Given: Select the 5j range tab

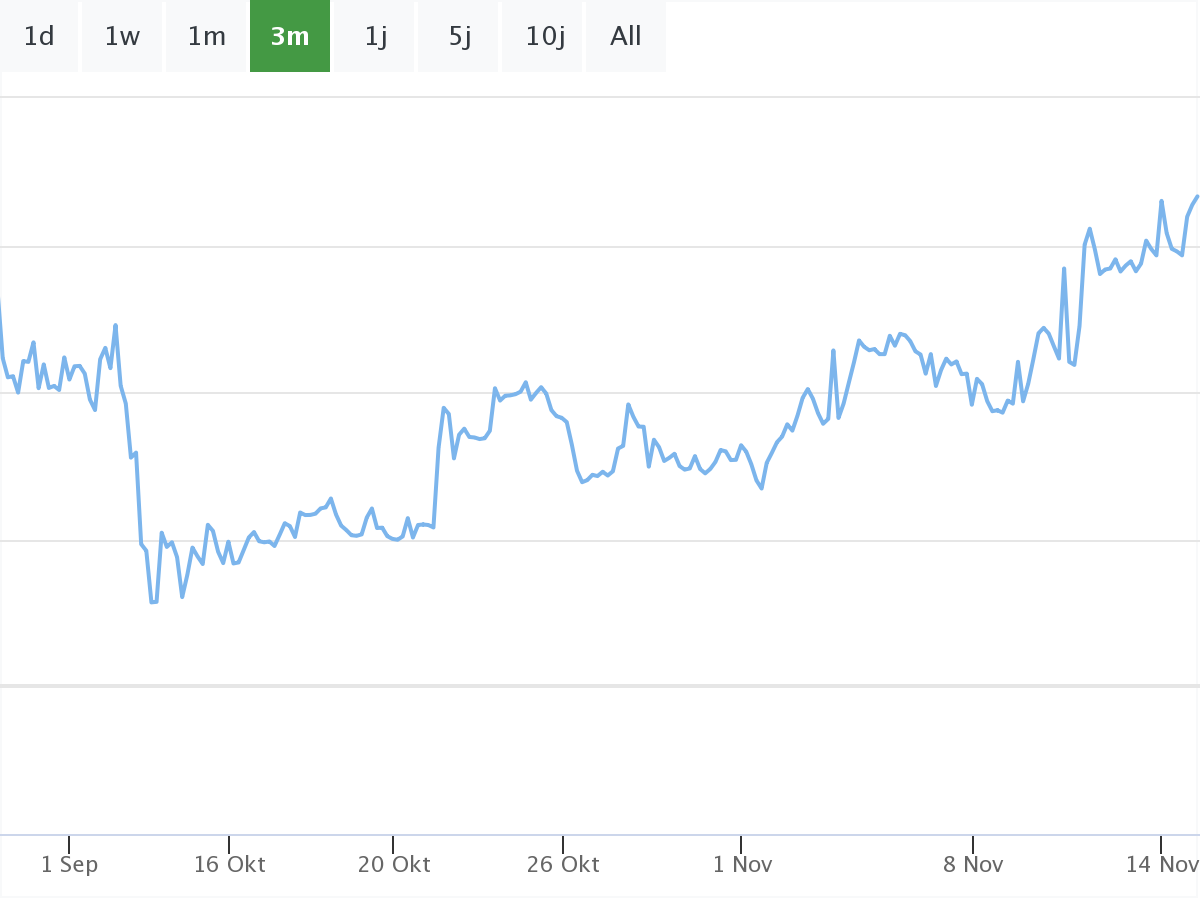Looking at the screenshot, I should coord(459,37).
